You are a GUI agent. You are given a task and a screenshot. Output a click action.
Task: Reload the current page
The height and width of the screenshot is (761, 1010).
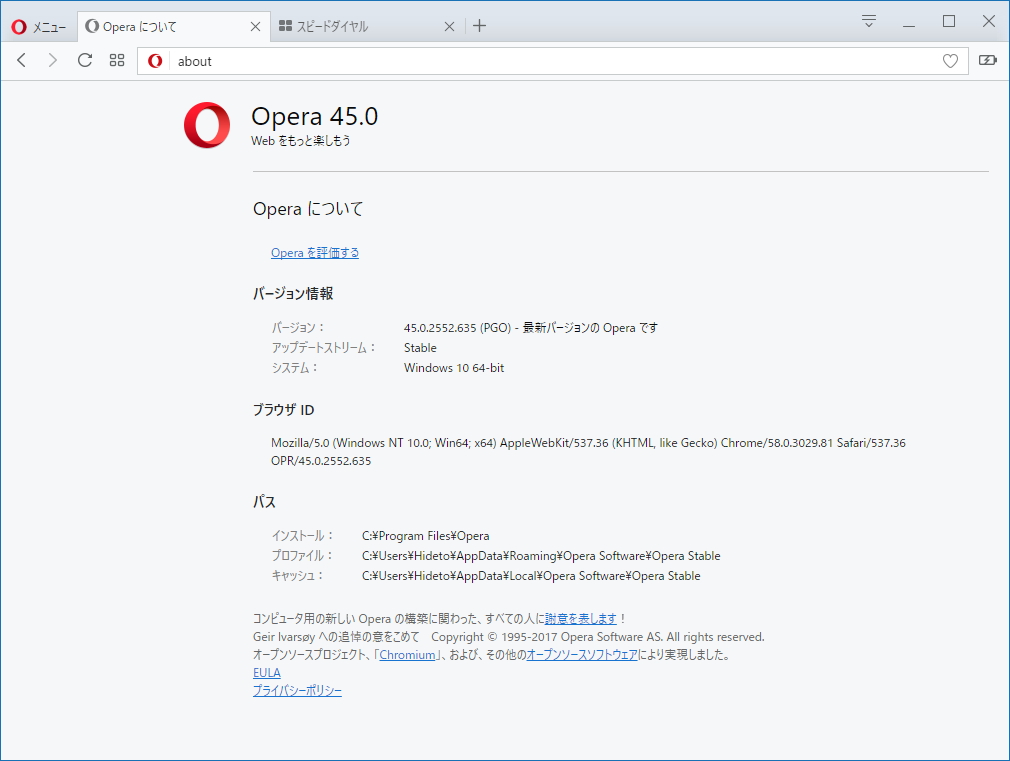coord(84,60)
